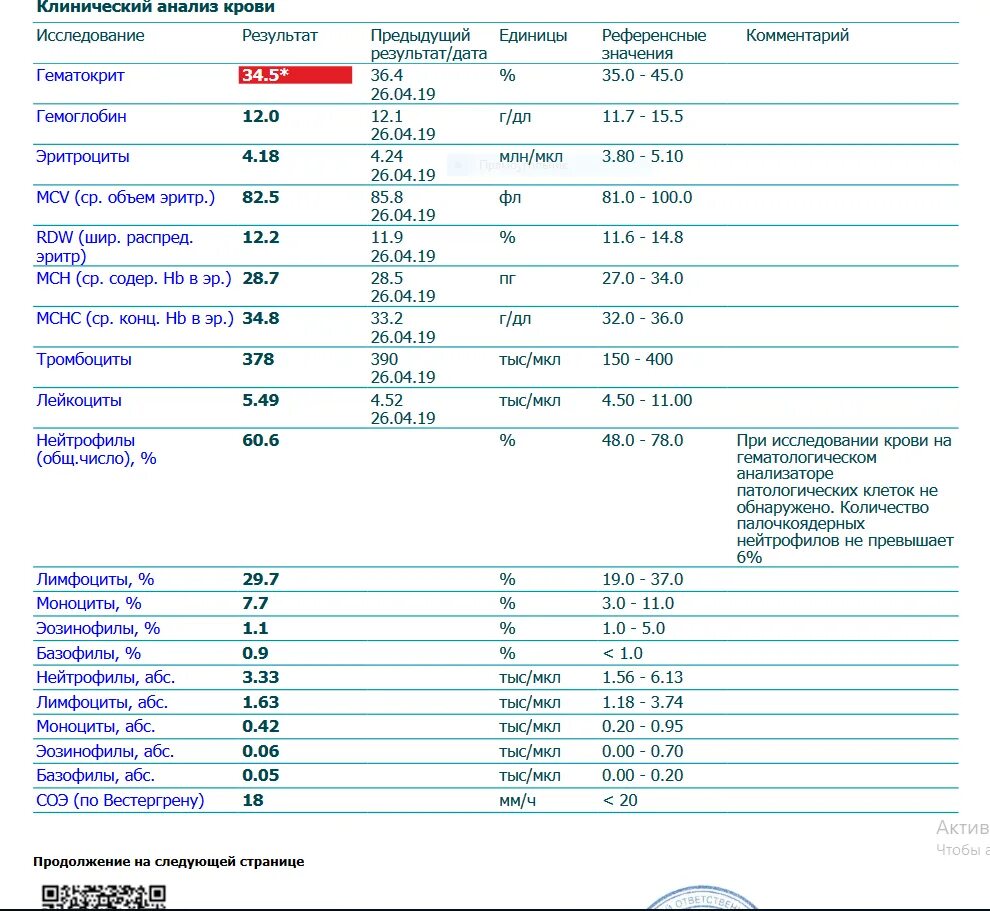
Task: Click the RDW (шир. распред. эритр) label
Action: (x=114, y=247)
